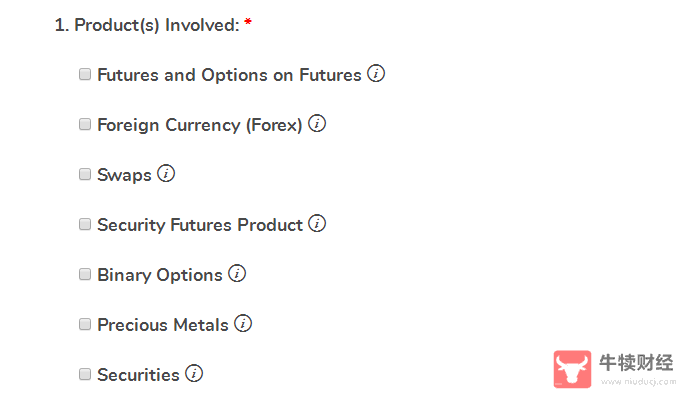This screenshot has width=689, height=397.
Task: Select the Security Futures Product checkbox
Action: pyautogui.click(x=85, y=224)
